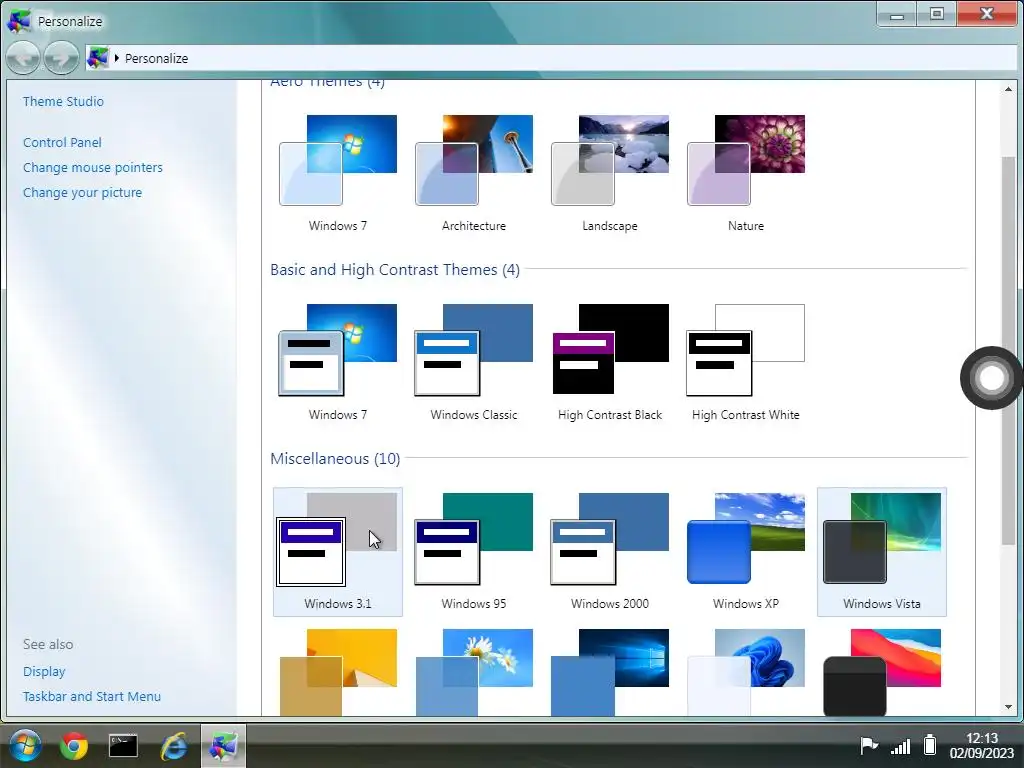Click the network signal tray icon
Viewport: 1024px width, 768px height.
click(x=901, y=746)
